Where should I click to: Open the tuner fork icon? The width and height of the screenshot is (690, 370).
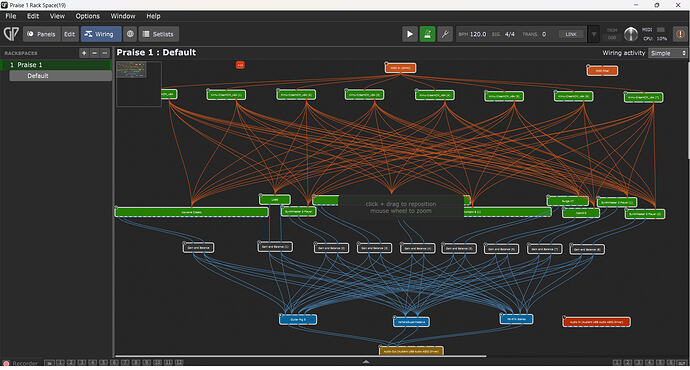tap(445, 34)
